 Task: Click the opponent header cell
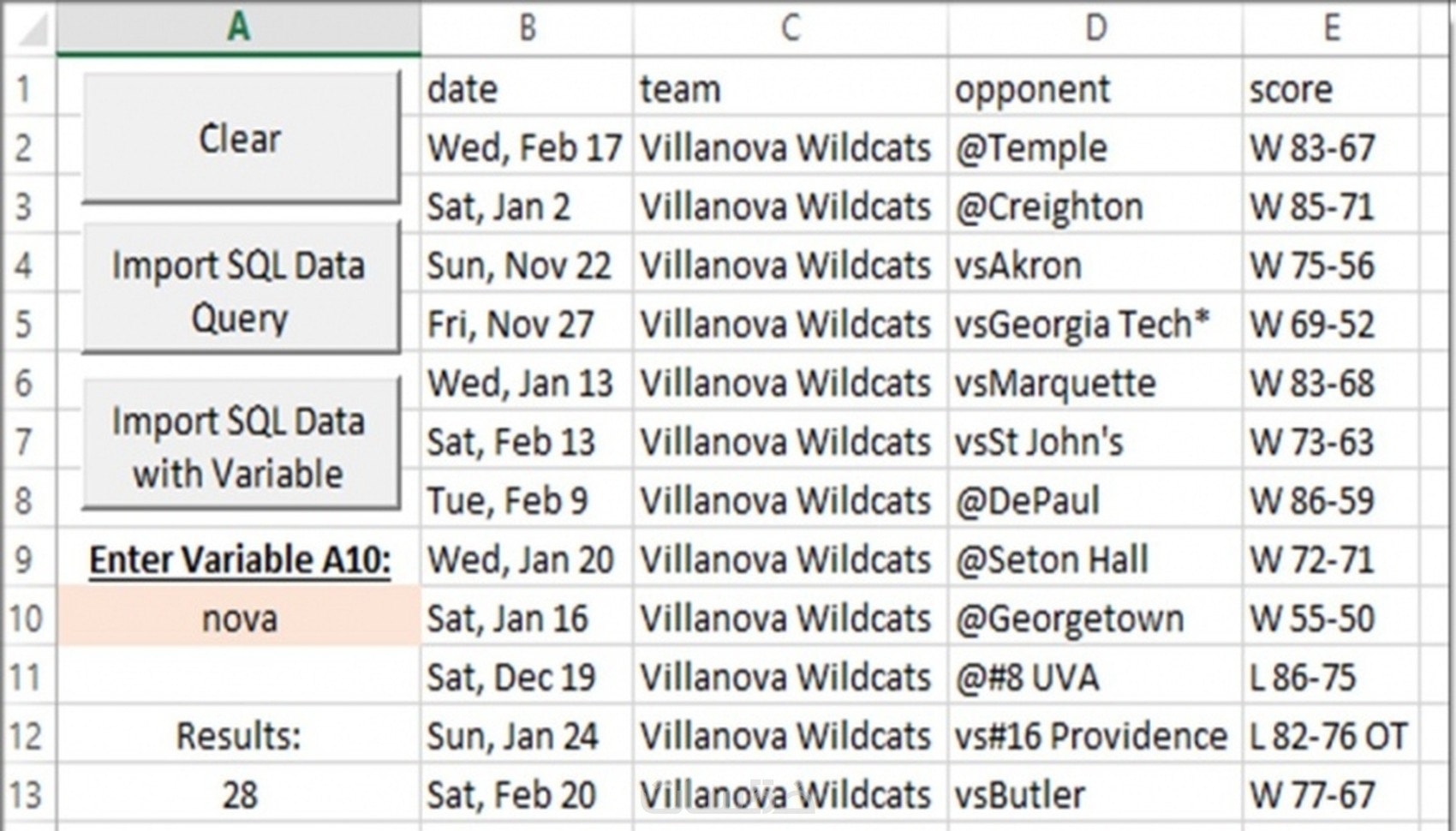1095,90
